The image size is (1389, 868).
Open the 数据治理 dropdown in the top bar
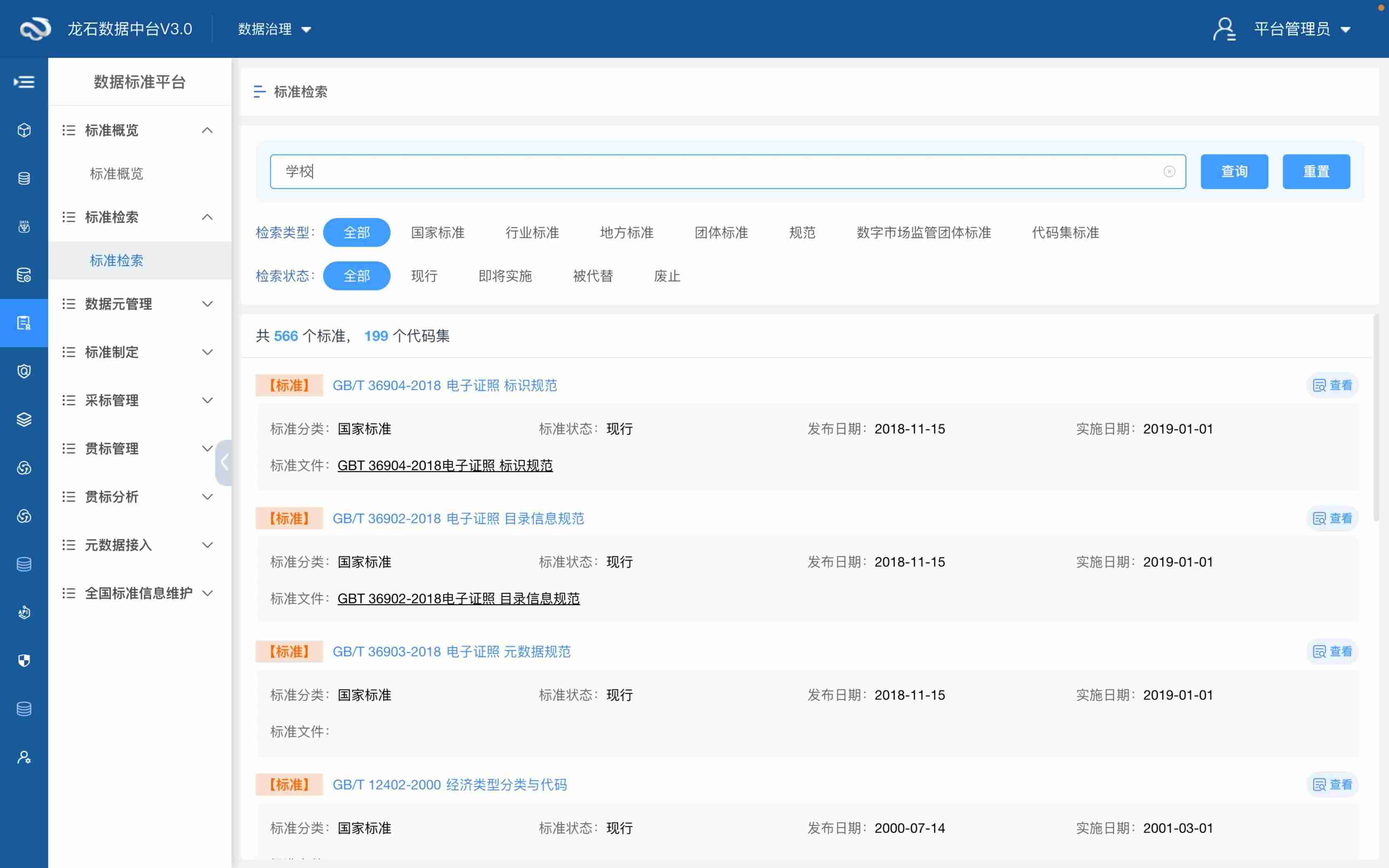click(274, 29)
